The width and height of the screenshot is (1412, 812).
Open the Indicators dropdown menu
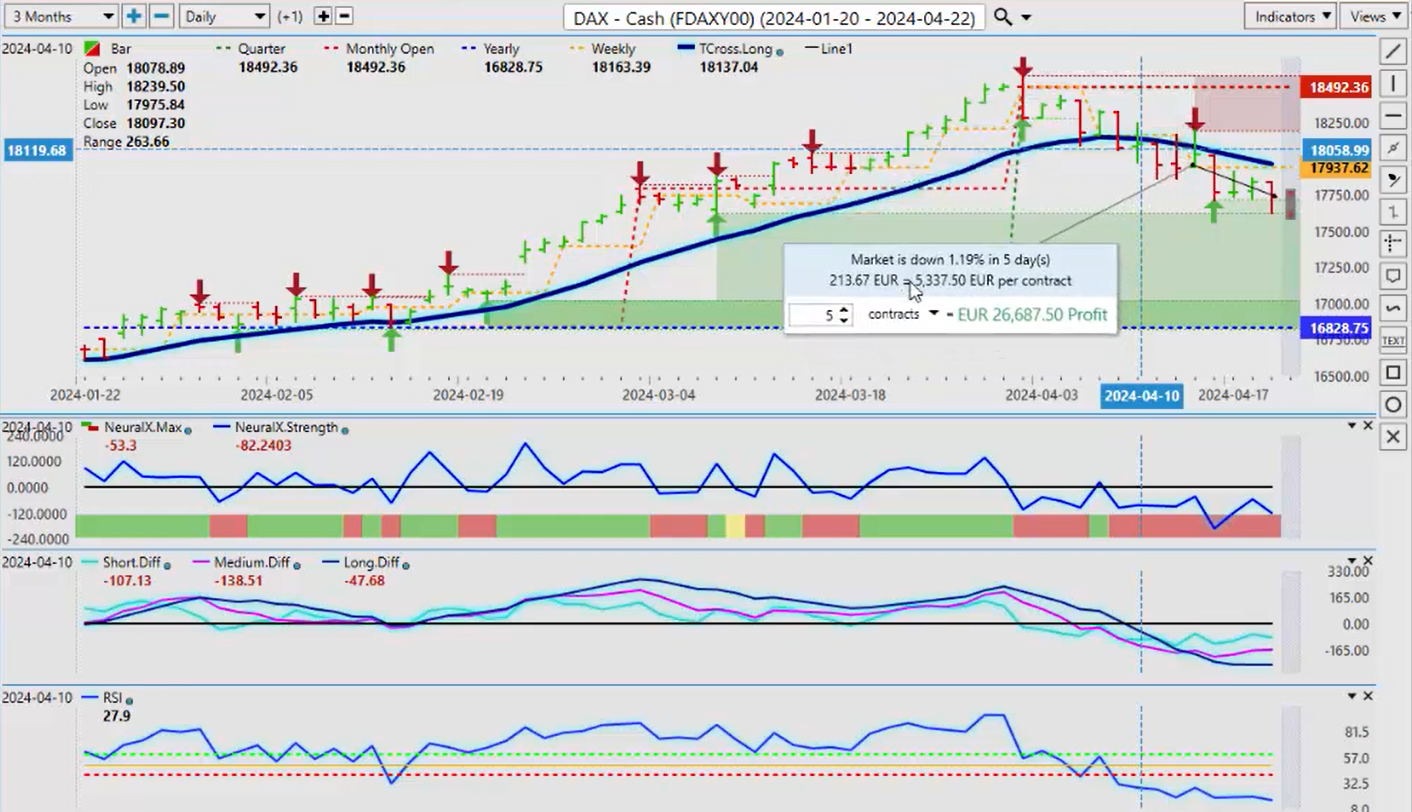pos(1290,16)
